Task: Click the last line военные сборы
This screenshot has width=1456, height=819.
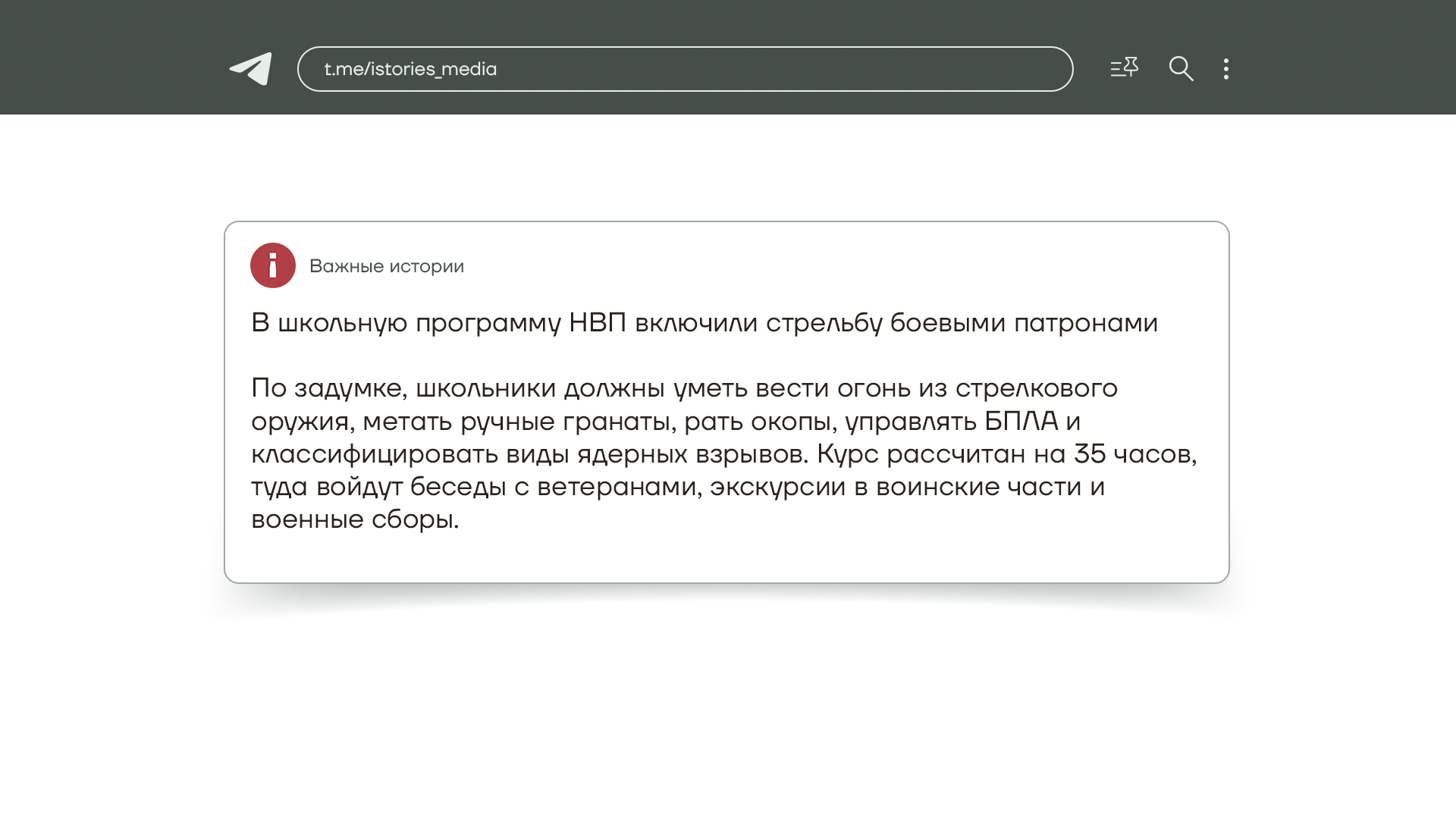Action: tap(355, 519)
